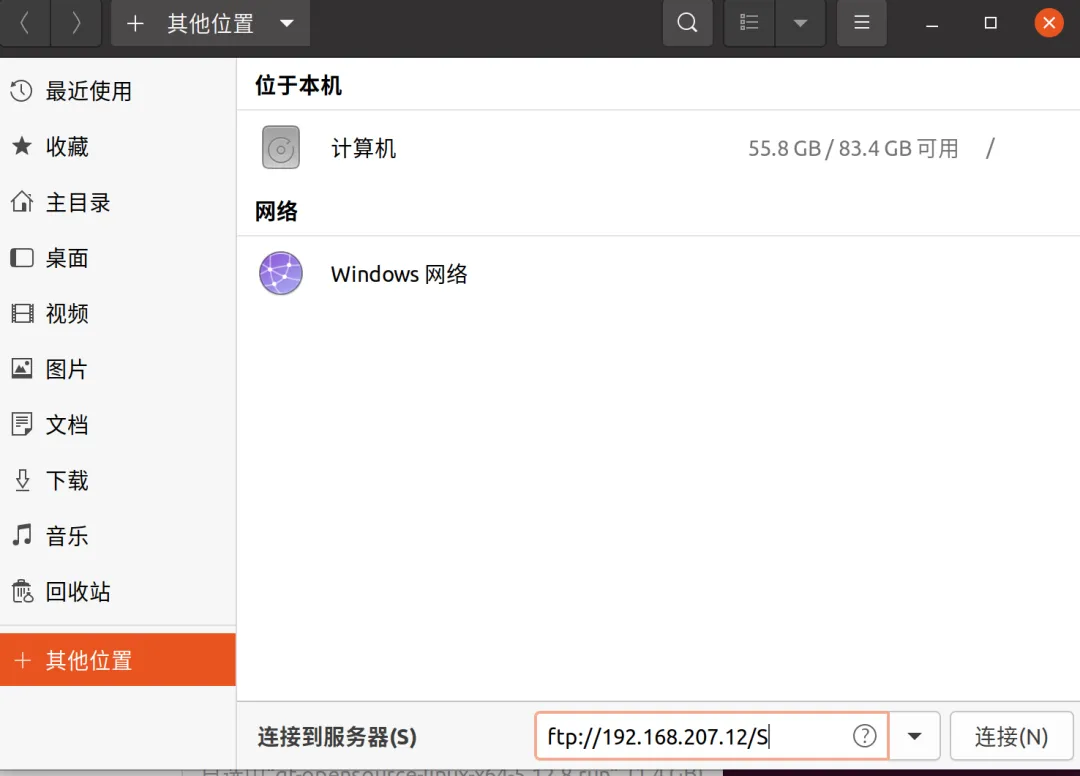Click the 网络 section heading
1080x776 pixels.
coord(276,211)
